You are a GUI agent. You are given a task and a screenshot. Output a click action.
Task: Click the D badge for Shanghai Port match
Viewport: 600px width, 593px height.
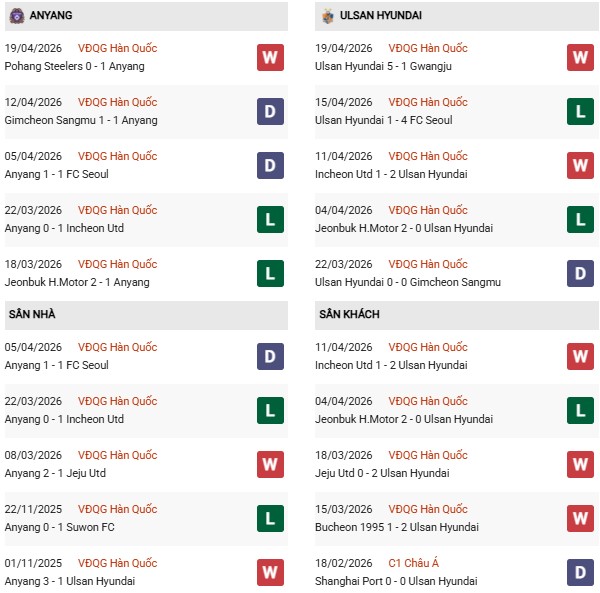coord(581,572)
